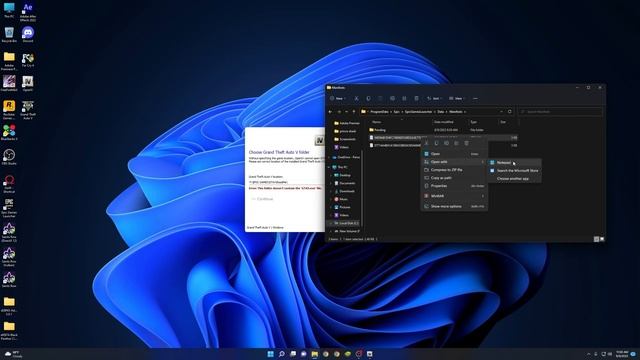
Task: Click the Delete icon in Explorer toolbar
Action: [x=416, y=98]
